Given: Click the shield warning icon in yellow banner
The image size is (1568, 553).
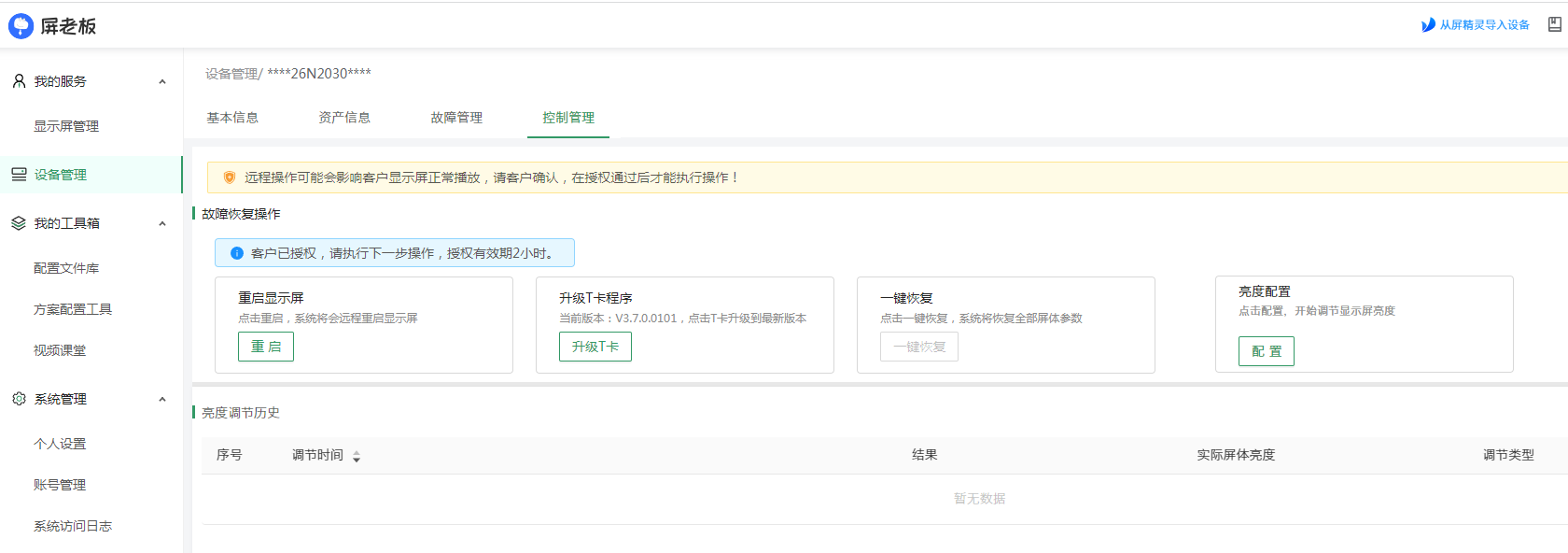Looking at the screenshot, I should (230, 177).
